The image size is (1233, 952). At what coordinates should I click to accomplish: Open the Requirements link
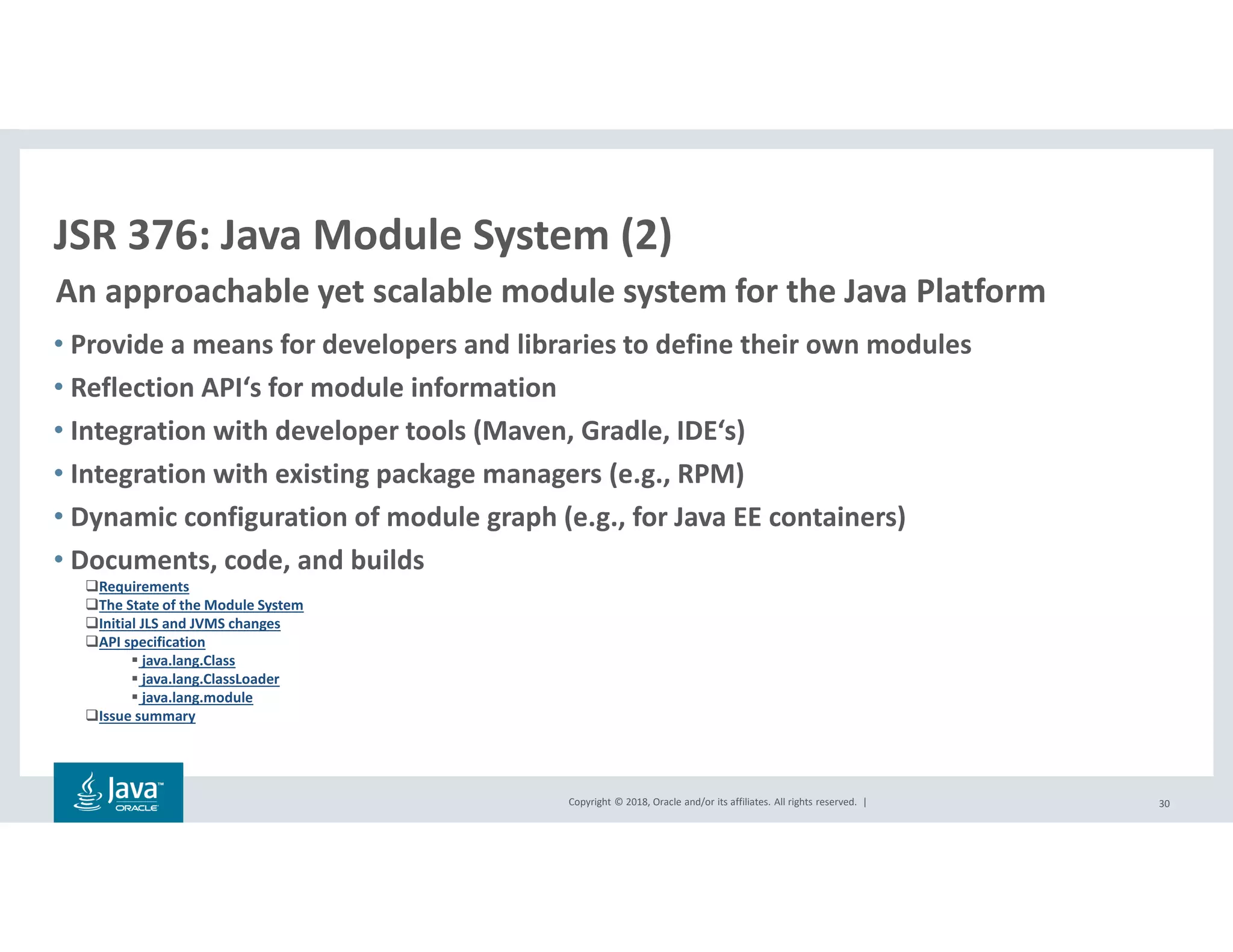click(143, 587)
